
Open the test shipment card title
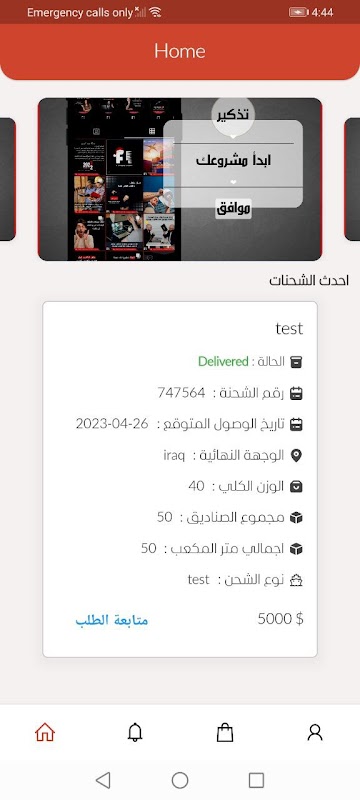[289, 329]
